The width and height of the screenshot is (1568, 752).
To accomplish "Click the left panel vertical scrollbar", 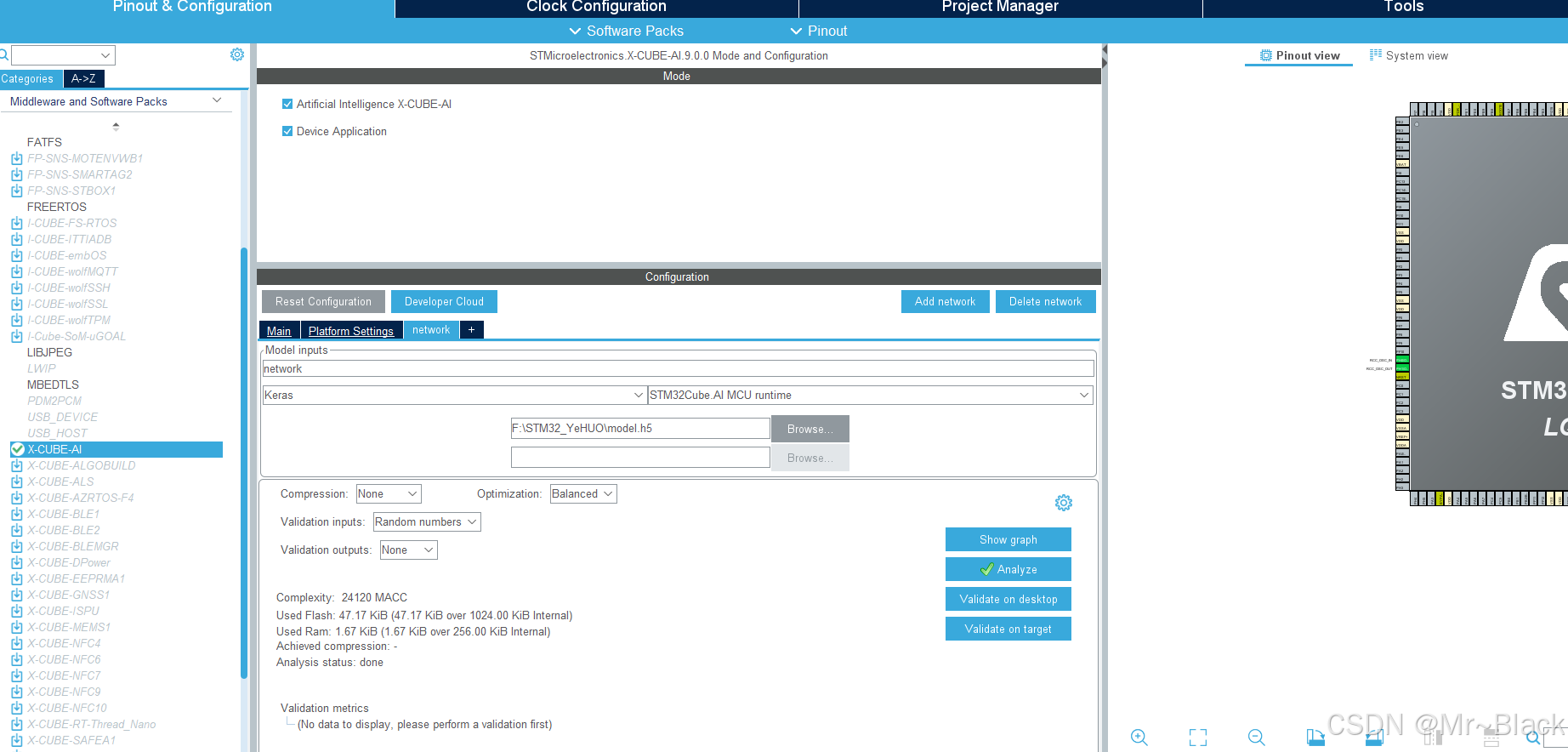I will (x=244, y=464).
